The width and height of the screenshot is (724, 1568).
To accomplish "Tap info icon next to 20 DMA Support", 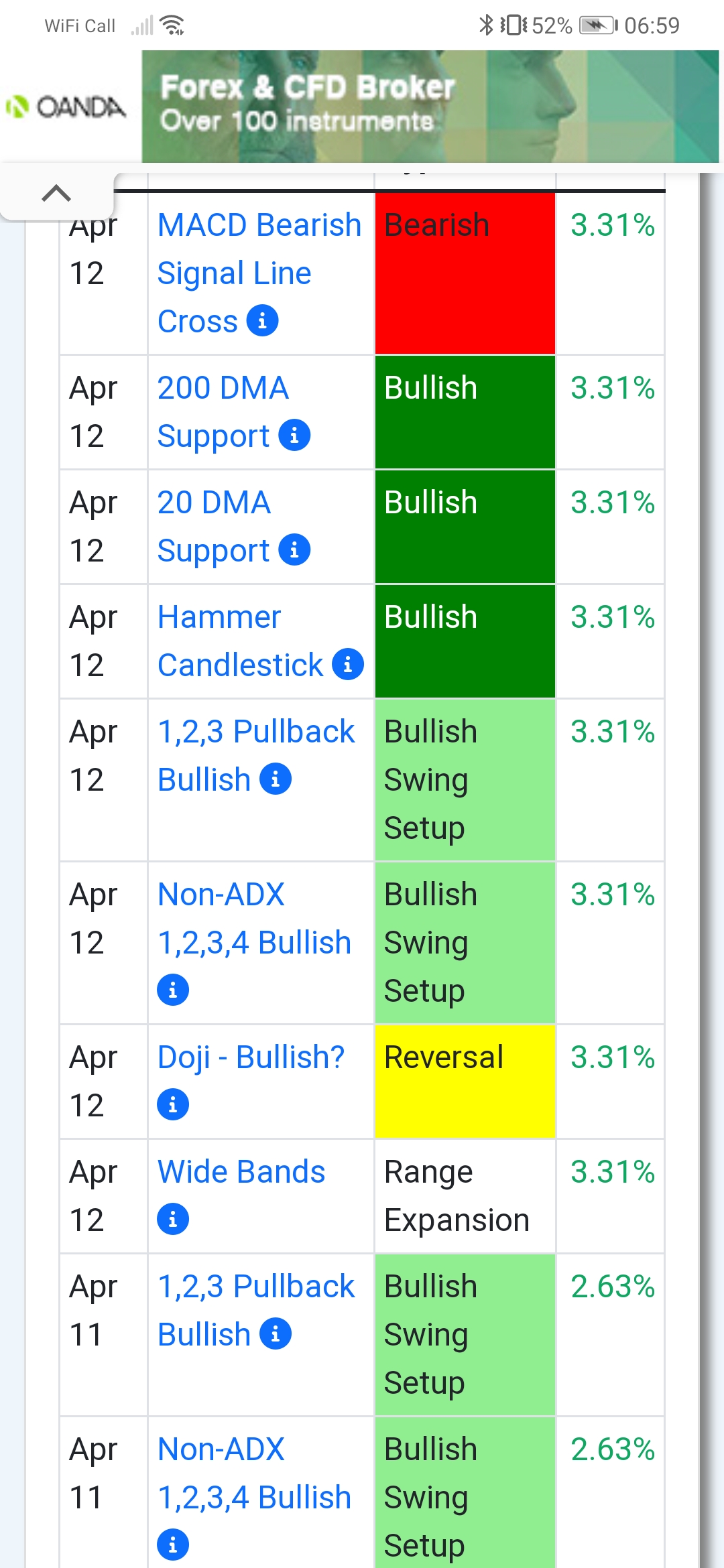I will (294, 550).
